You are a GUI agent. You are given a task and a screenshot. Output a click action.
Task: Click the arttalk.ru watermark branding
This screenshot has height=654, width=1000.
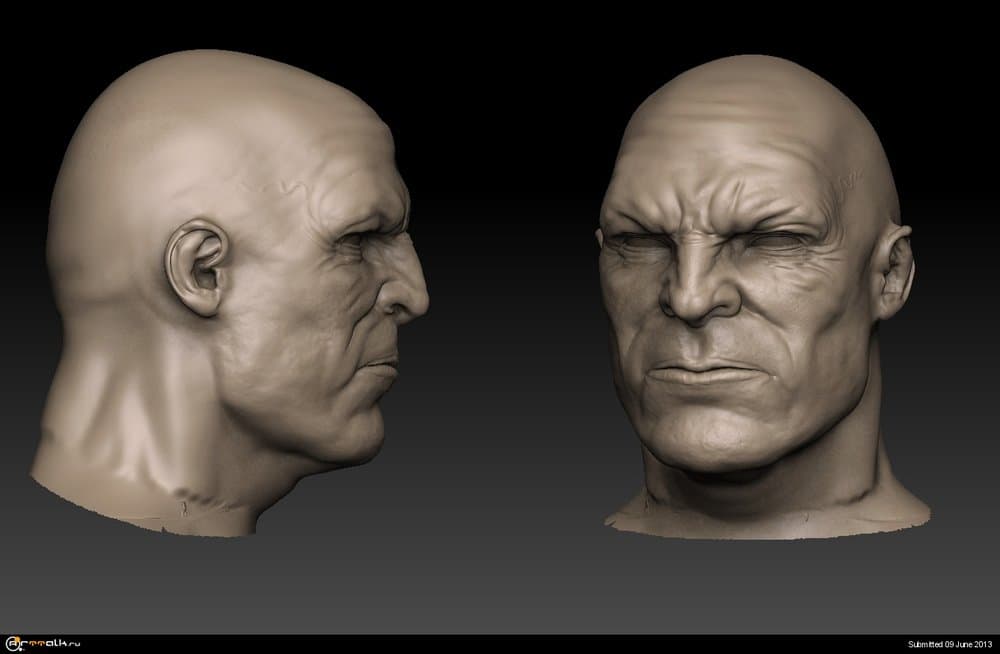tap(40, 644)
